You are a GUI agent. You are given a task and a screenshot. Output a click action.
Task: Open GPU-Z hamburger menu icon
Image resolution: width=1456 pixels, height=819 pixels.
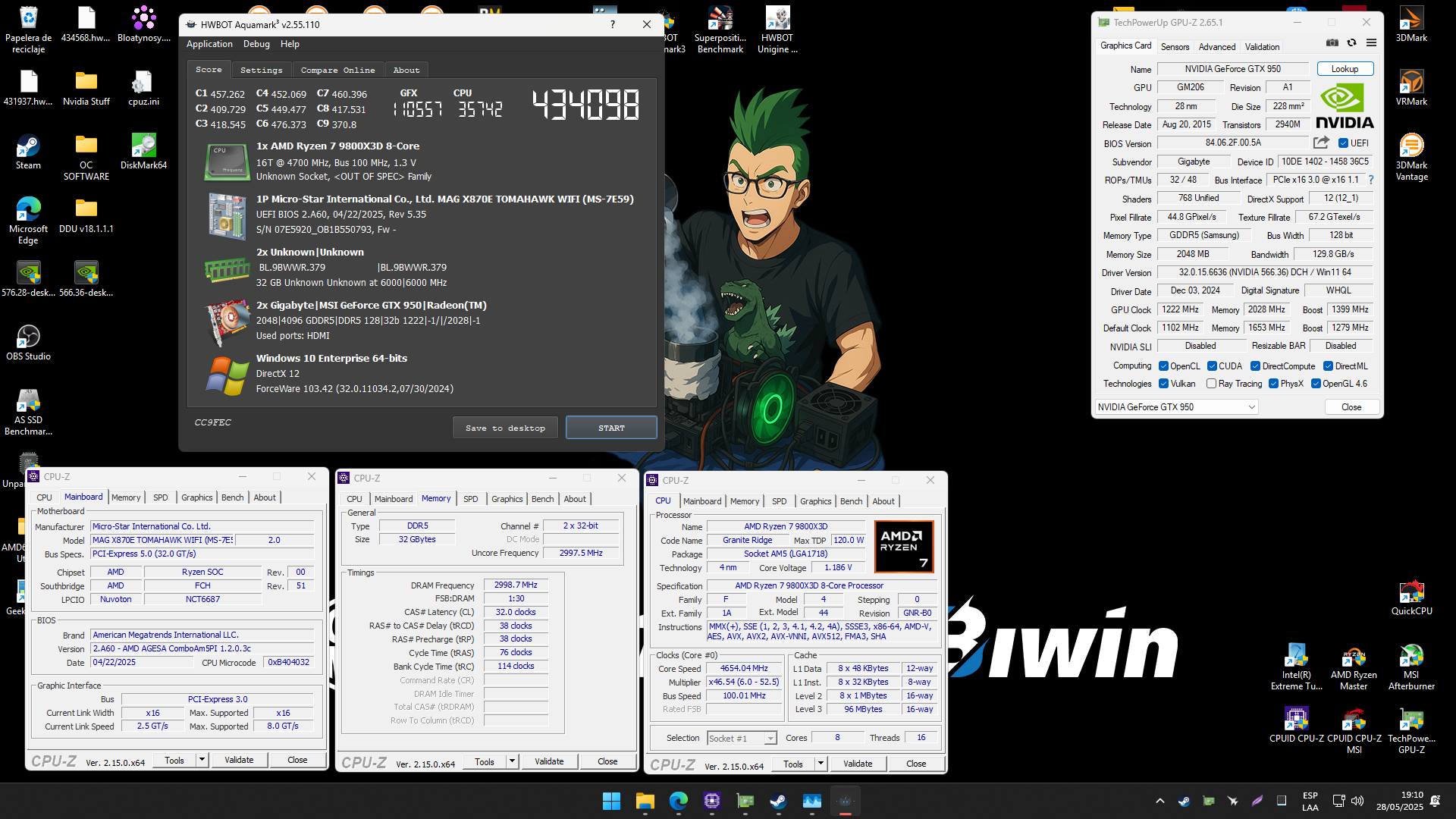pyautogui.click(x=1371, y=43)
